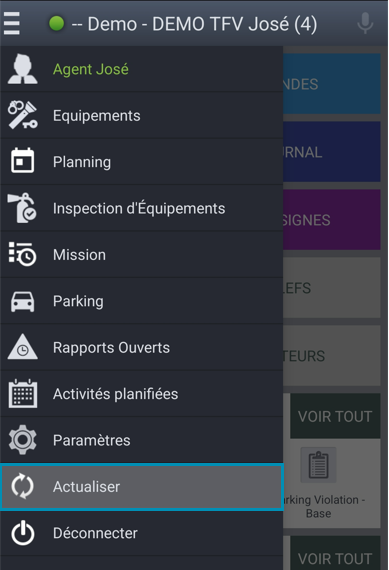Click the lower VOIR TOUT button

(x=335, y=554)
